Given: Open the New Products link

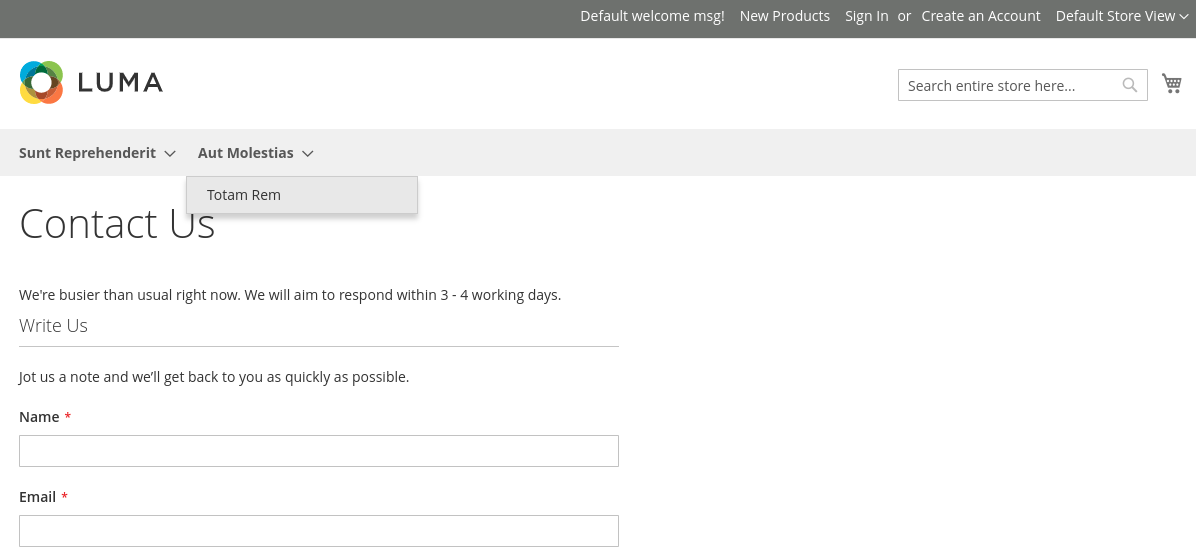Looking at the screenshot, I should (784, 16).
